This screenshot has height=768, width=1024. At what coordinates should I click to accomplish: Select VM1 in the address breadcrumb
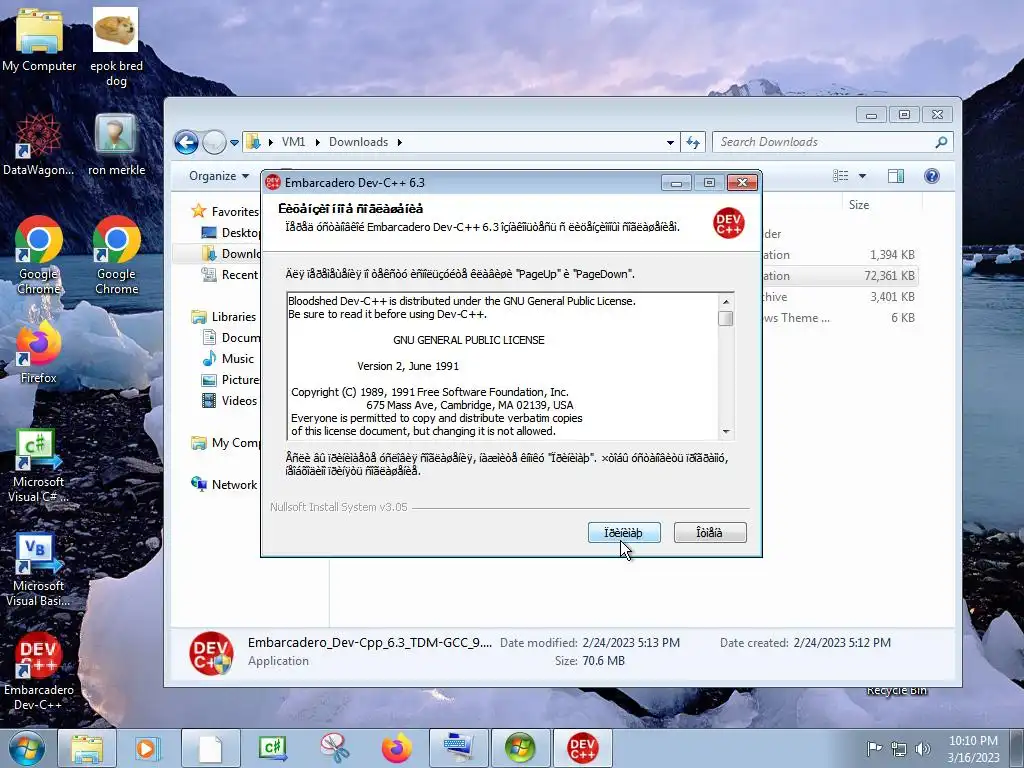(x=293, y=142)
